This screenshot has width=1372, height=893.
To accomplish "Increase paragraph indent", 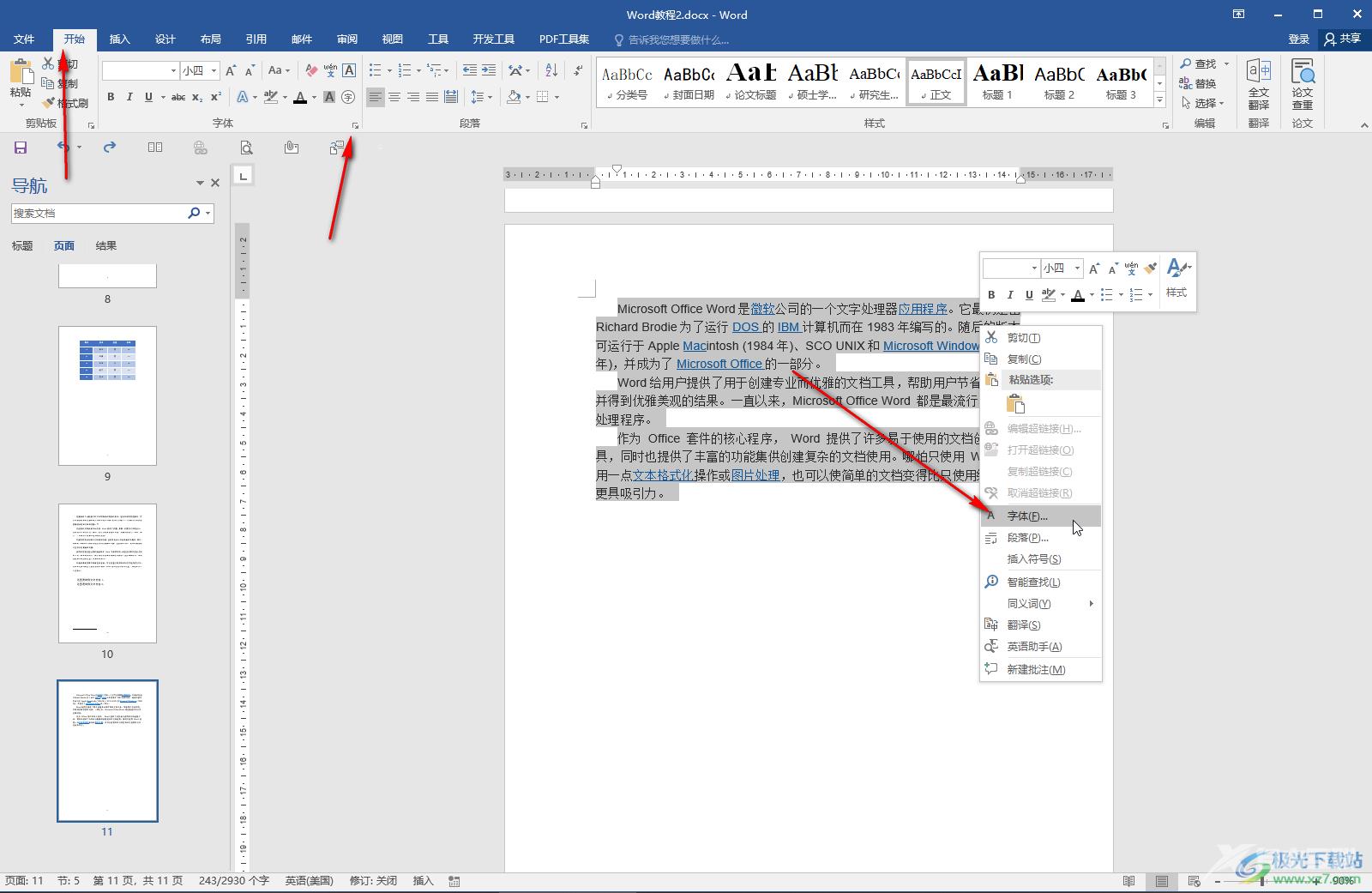I will tap(488, 70).
